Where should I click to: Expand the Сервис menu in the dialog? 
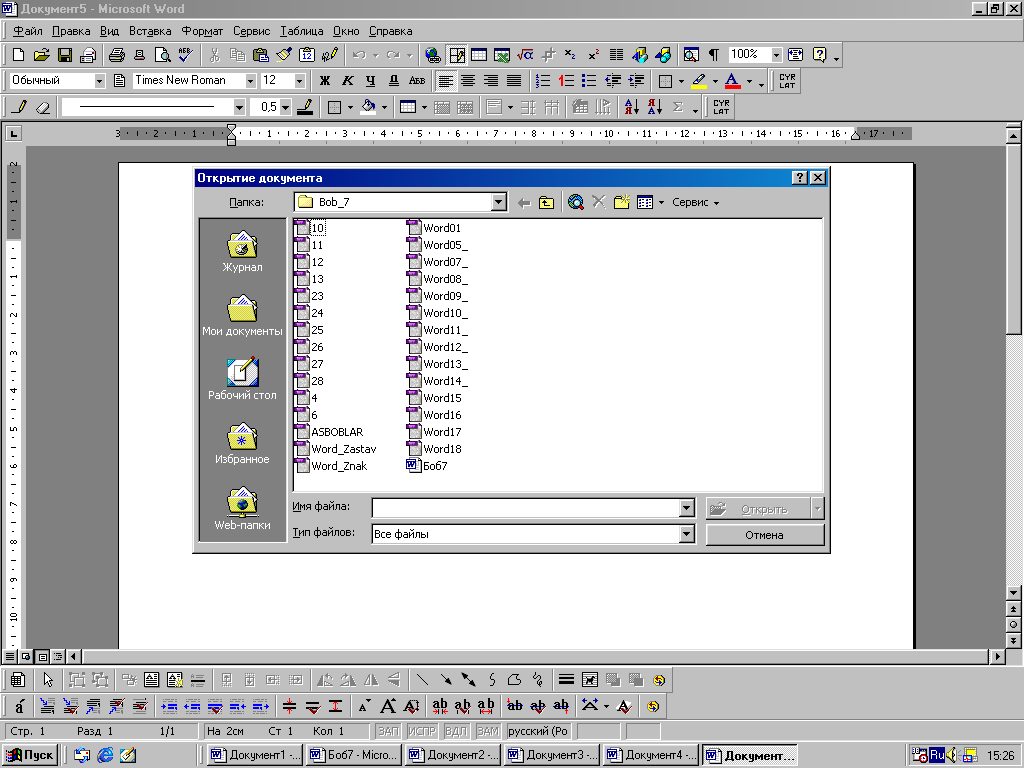[x=696, y=202]
